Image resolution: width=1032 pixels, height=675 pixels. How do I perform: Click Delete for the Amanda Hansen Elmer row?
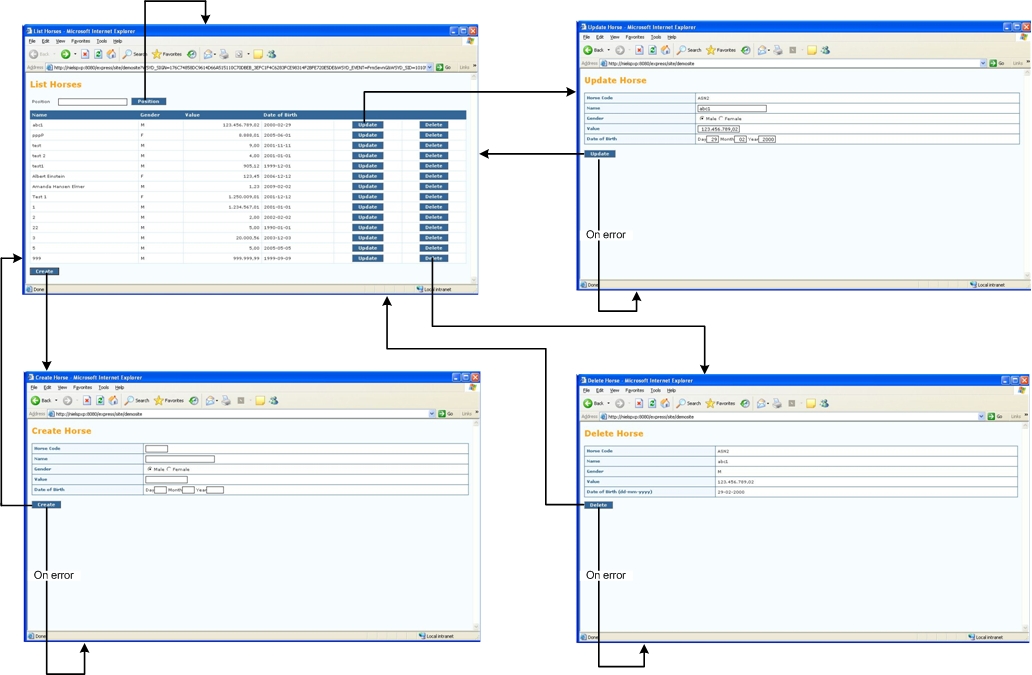click(434, 186)
